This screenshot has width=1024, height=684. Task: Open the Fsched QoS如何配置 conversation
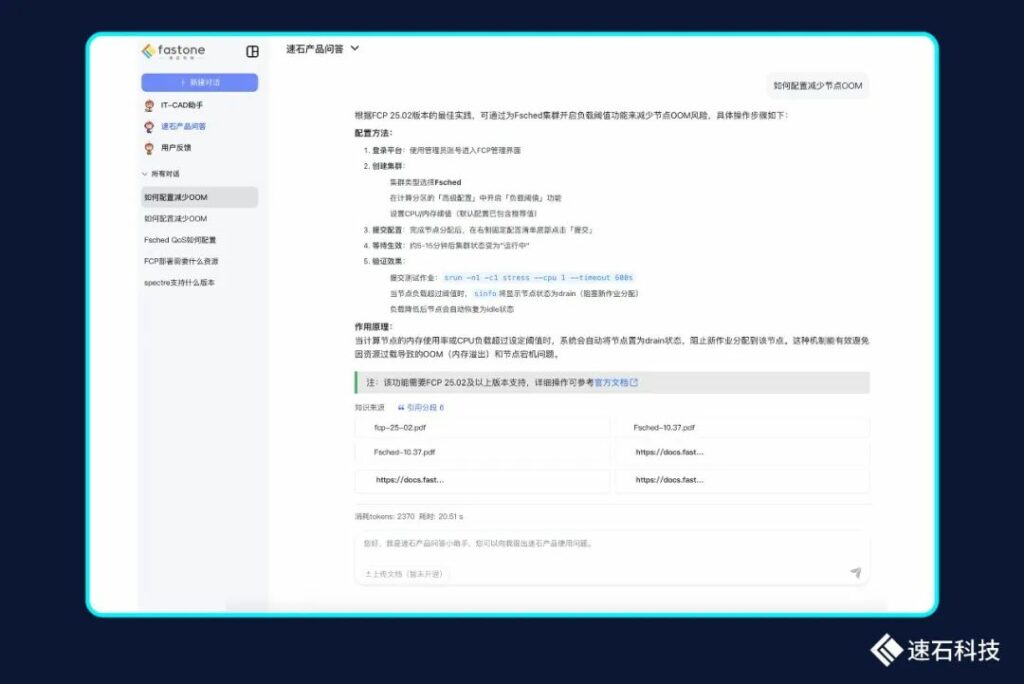(180, 240)
